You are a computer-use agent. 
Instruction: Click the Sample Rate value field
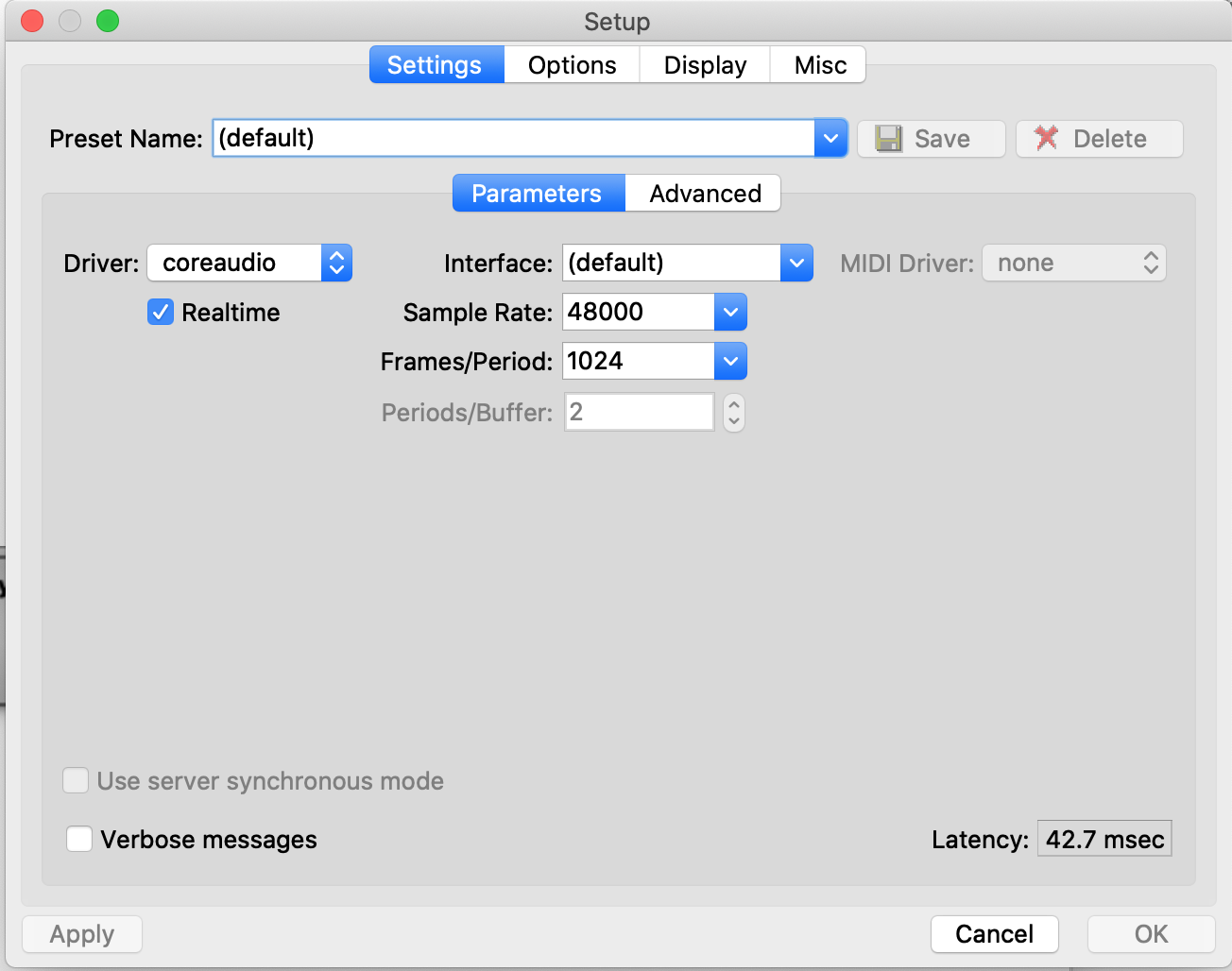coord(639,312)
